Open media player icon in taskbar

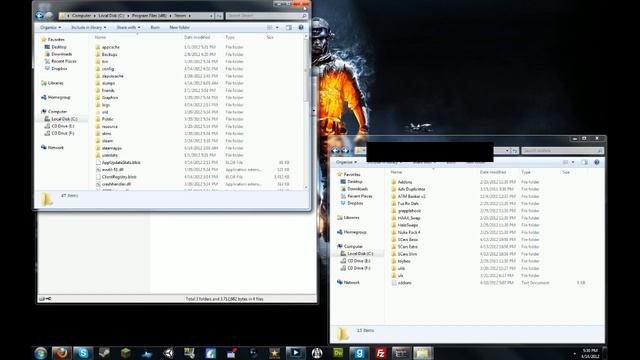296,353
